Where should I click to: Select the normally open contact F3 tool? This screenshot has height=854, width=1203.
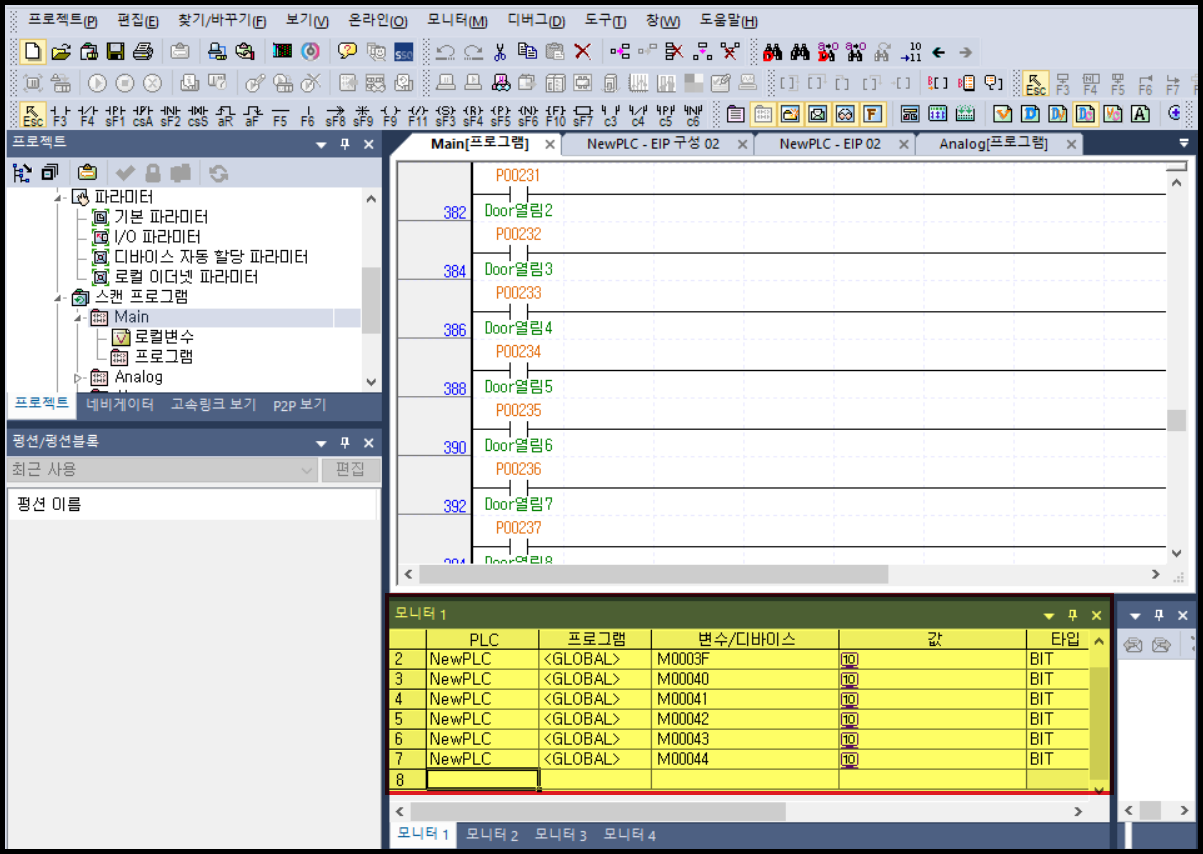click(x=60, y=114)
